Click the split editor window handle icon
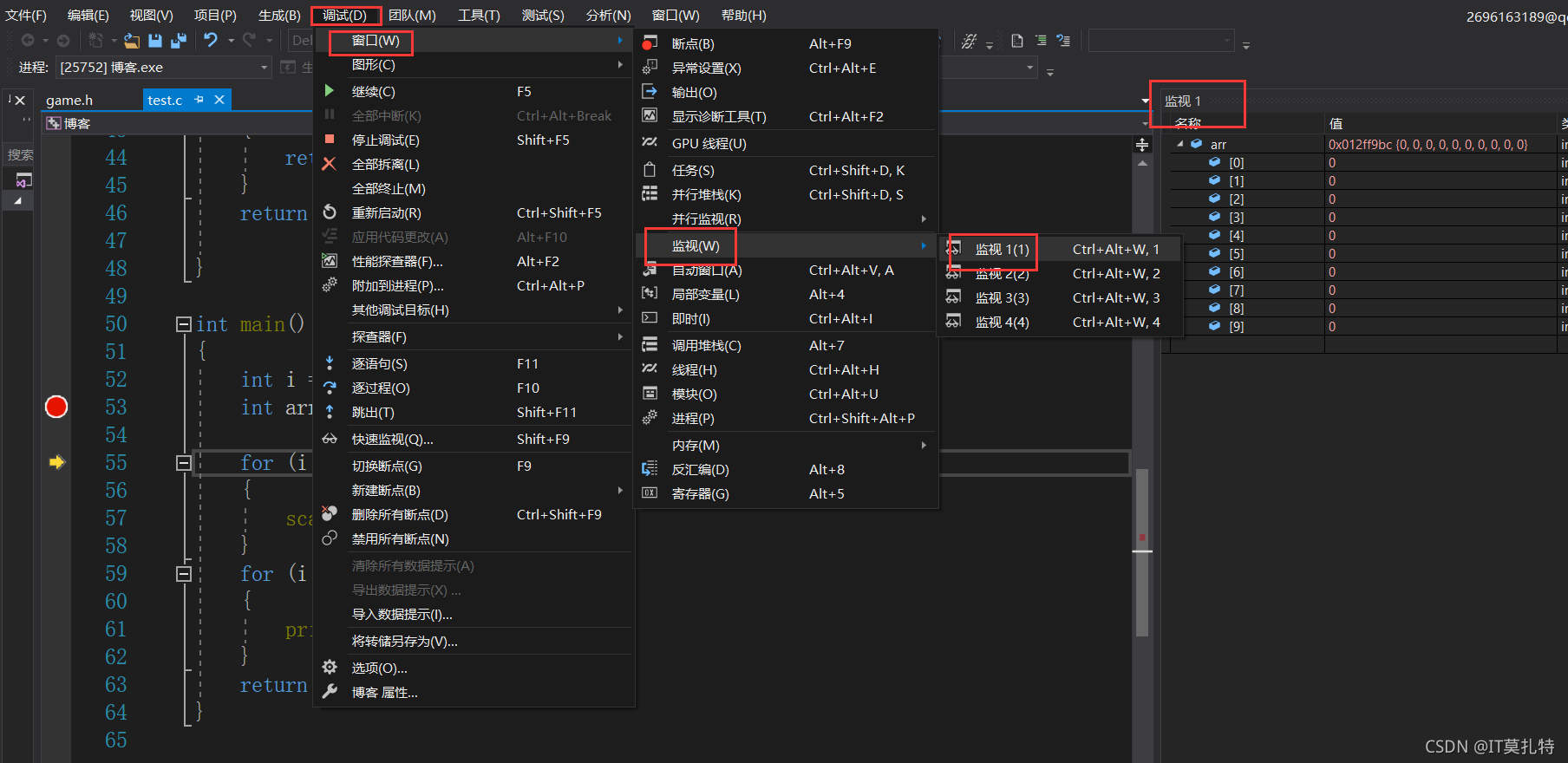1568x763 pixels. pos(1142,145)
